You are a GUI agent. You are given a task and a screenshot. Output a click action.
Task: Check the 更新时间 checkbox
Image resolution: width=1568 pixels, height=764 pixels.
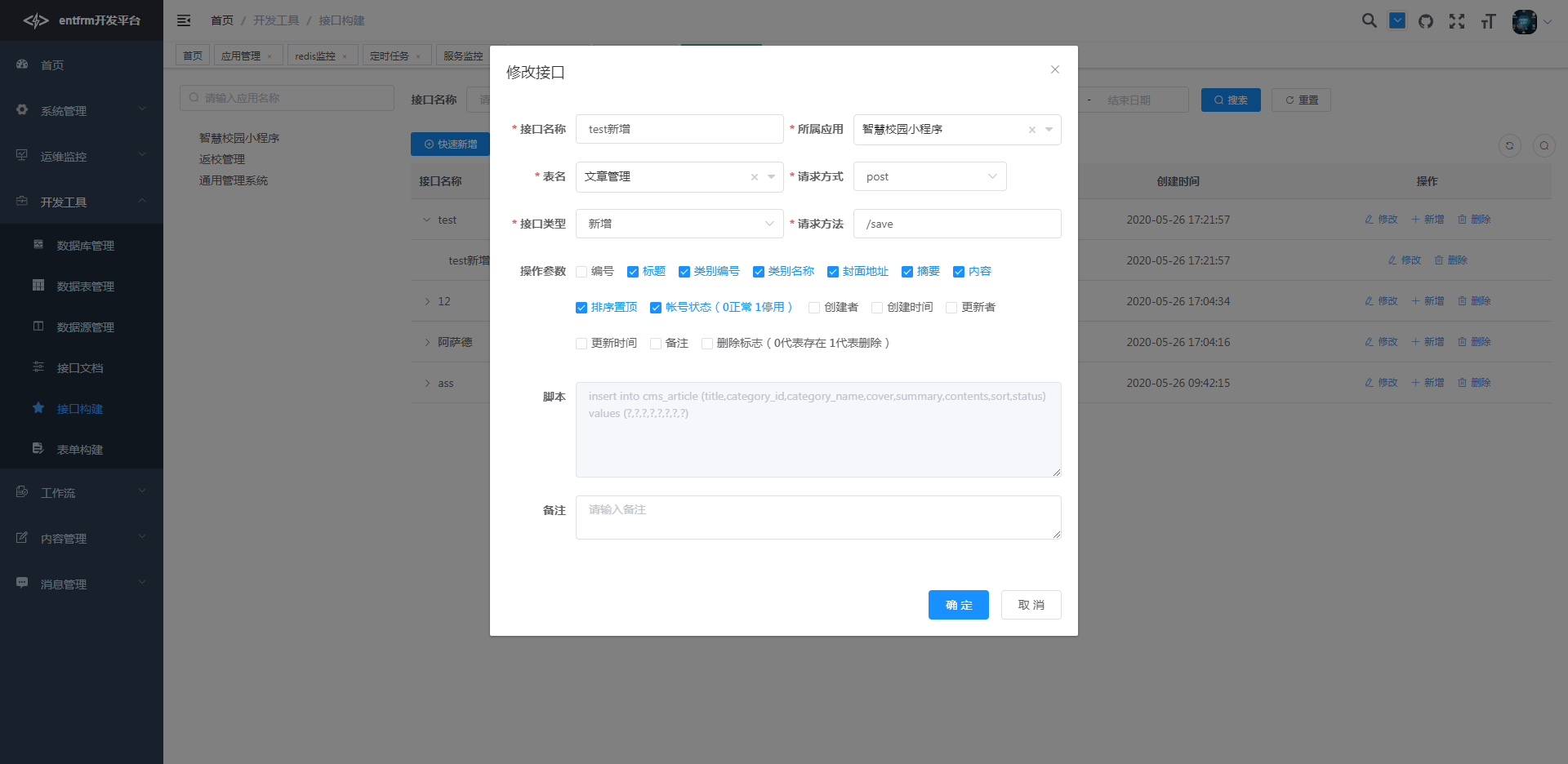[581, 344]
